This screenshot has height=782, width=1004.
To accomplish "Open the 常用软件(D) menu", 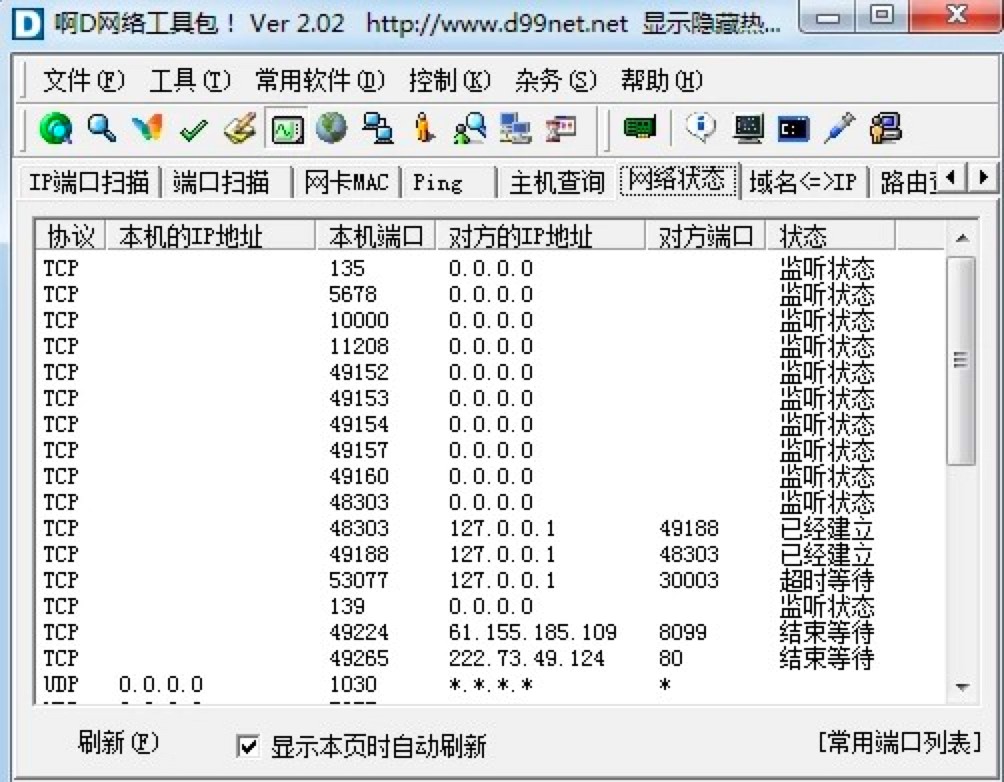I will 320,81.
